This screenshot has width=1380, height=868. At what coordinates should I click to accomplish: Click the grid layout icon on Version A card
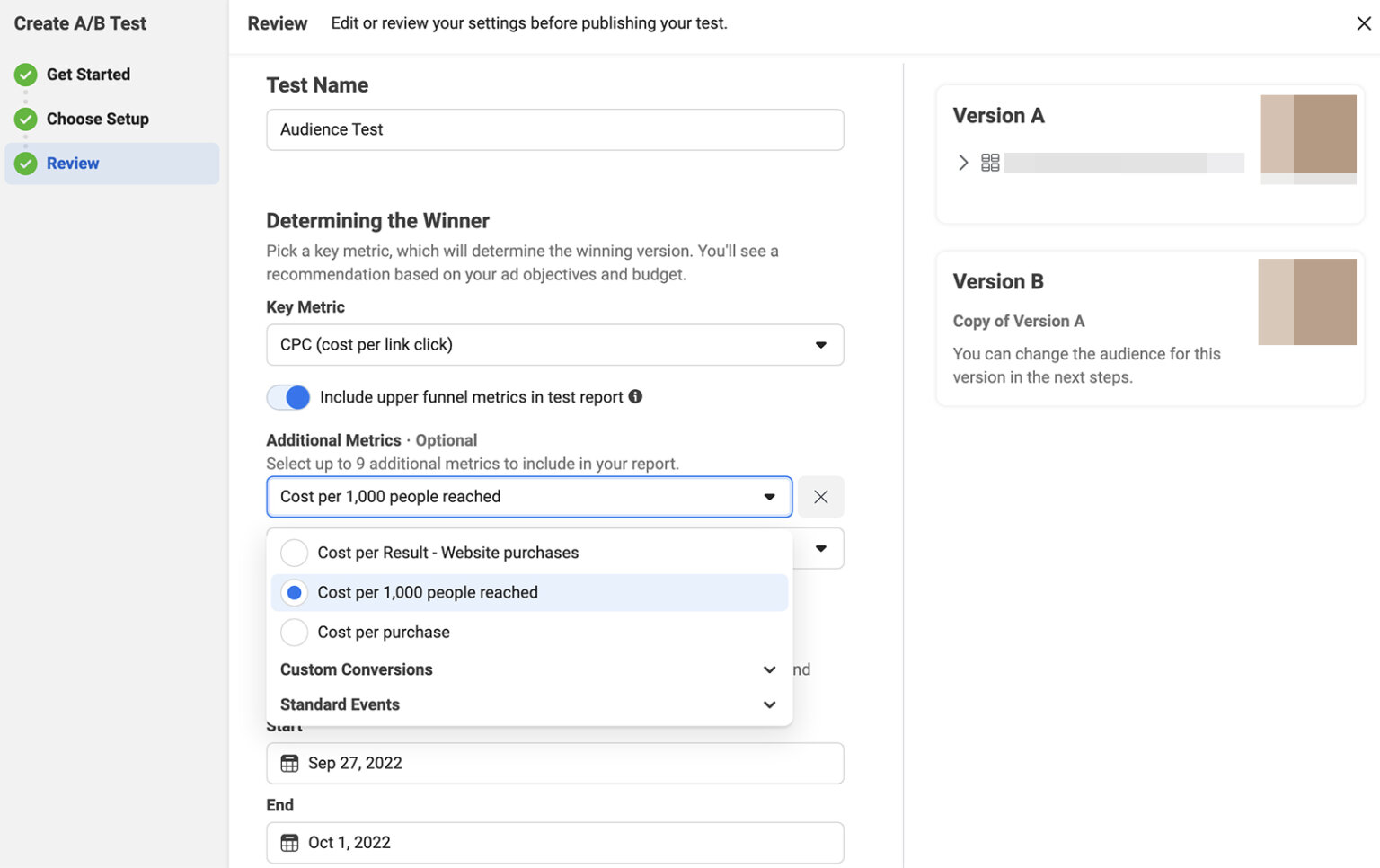pos(990,162)
